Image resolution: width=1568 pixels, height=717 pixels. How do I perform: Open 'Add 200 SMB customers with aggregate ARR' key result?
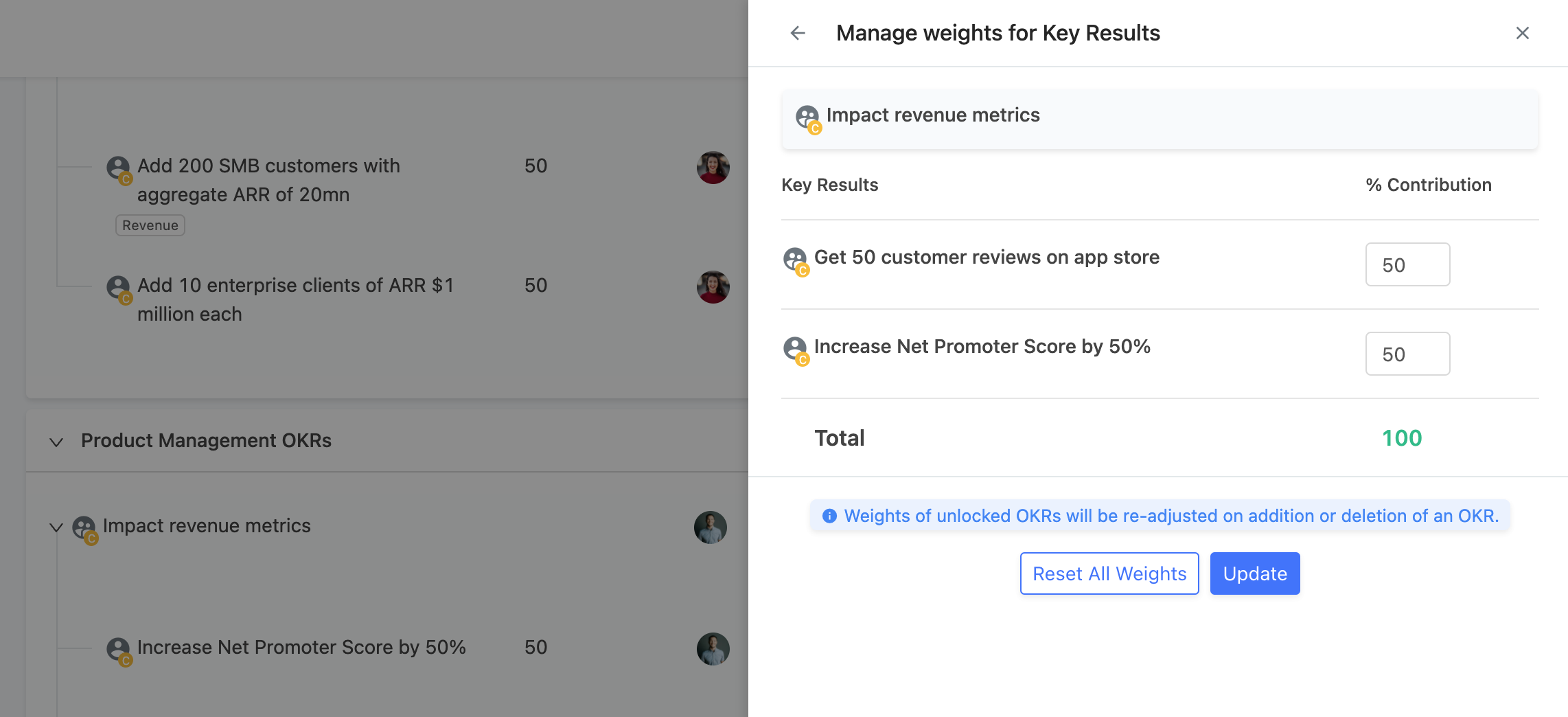[268, 180]
